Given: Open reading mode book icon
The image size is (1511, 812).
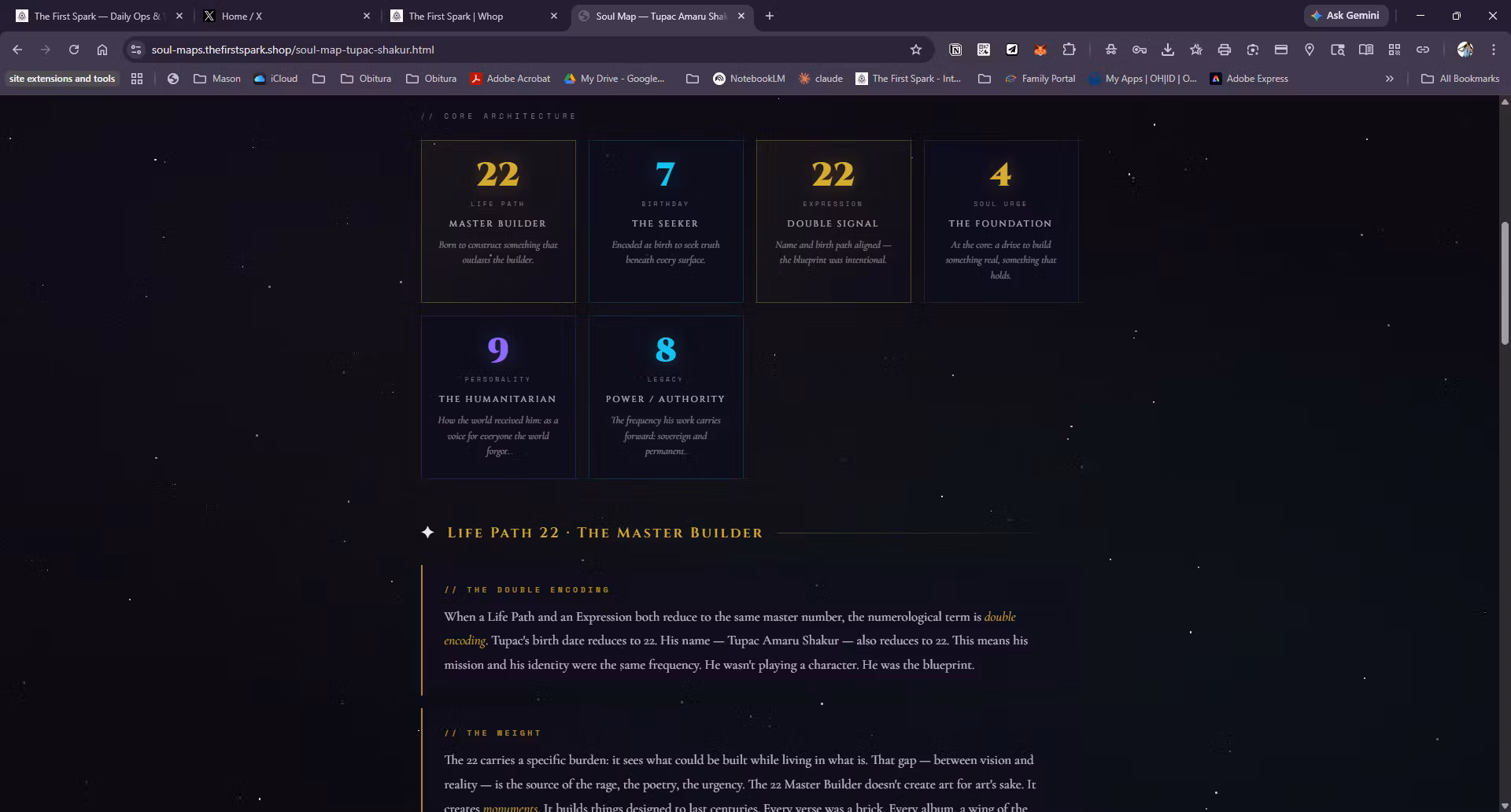Looking at the screenshot, I should [x=1366, y=50].
